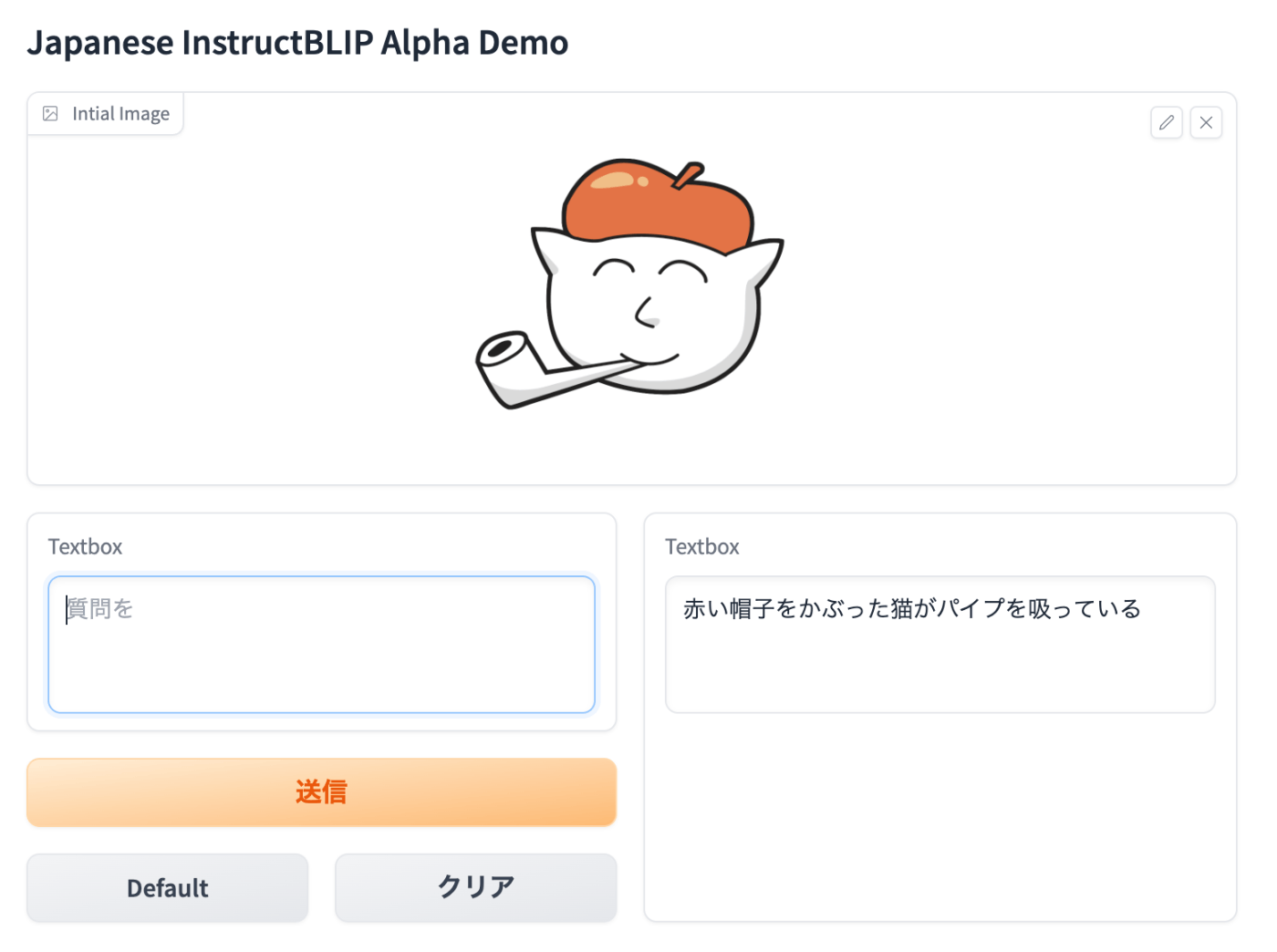Click the right Textbox label above output
The image size is (1277, 952).
coord(702,547)
